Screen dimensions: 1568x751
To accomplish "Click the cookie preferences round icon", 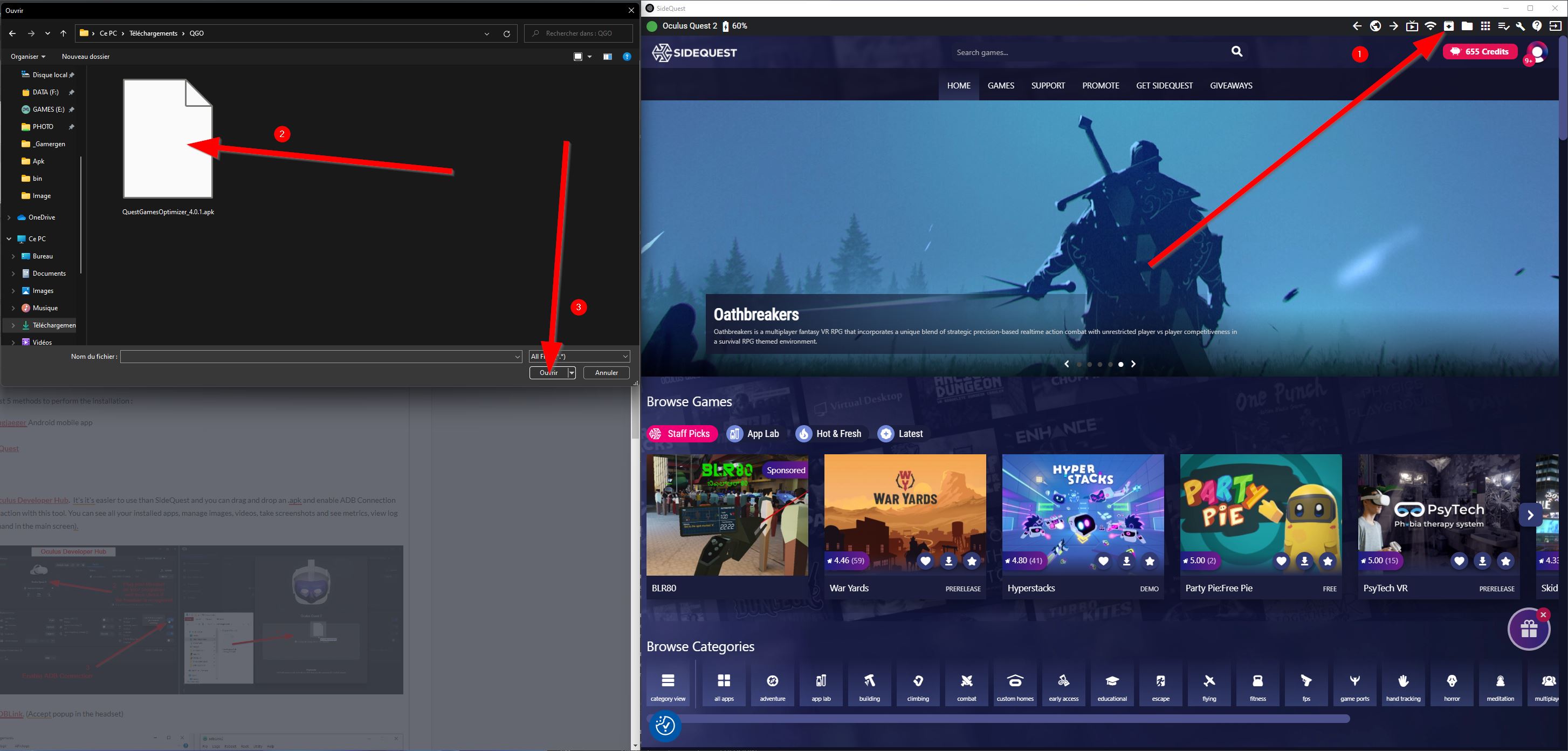I will [665, 726].
